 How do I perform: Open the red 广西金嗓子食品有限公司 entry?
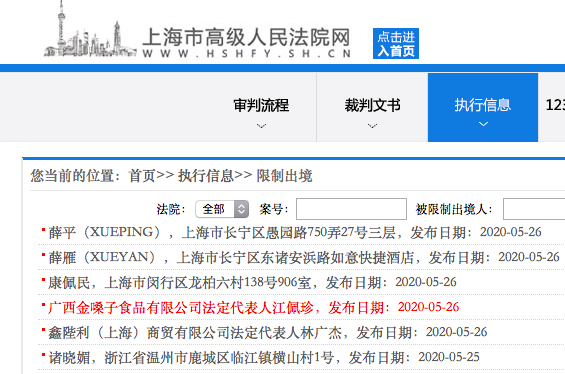coord(254,307)
